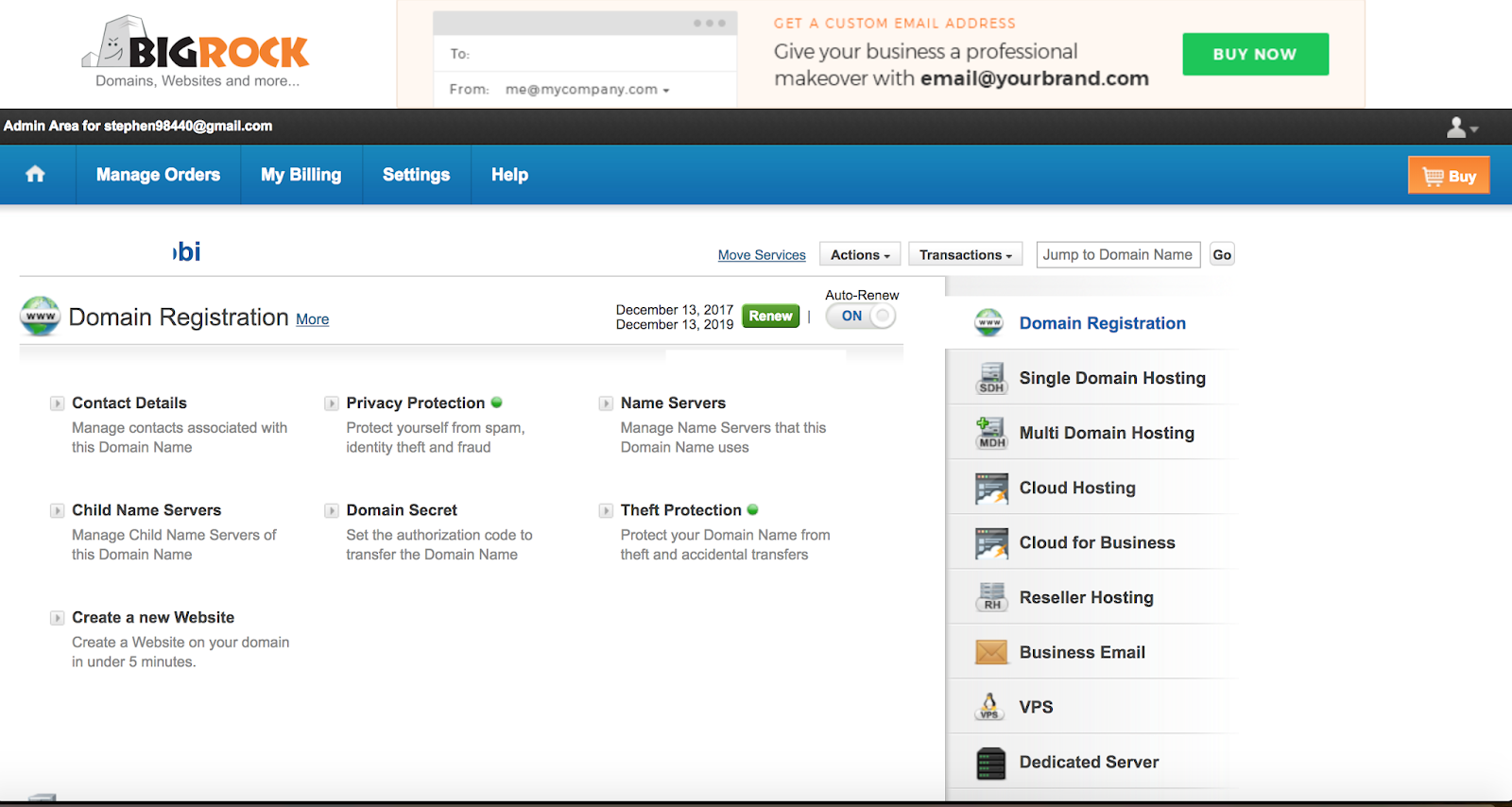
Task: Click the VPS penguin icon
Action: tap(989, 707)
